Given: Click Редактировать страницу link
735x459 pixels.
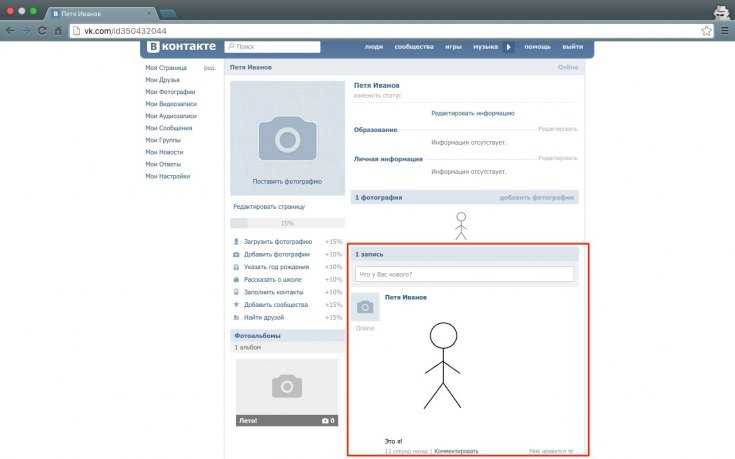Looking at the screenshot, I should point(269,207).
